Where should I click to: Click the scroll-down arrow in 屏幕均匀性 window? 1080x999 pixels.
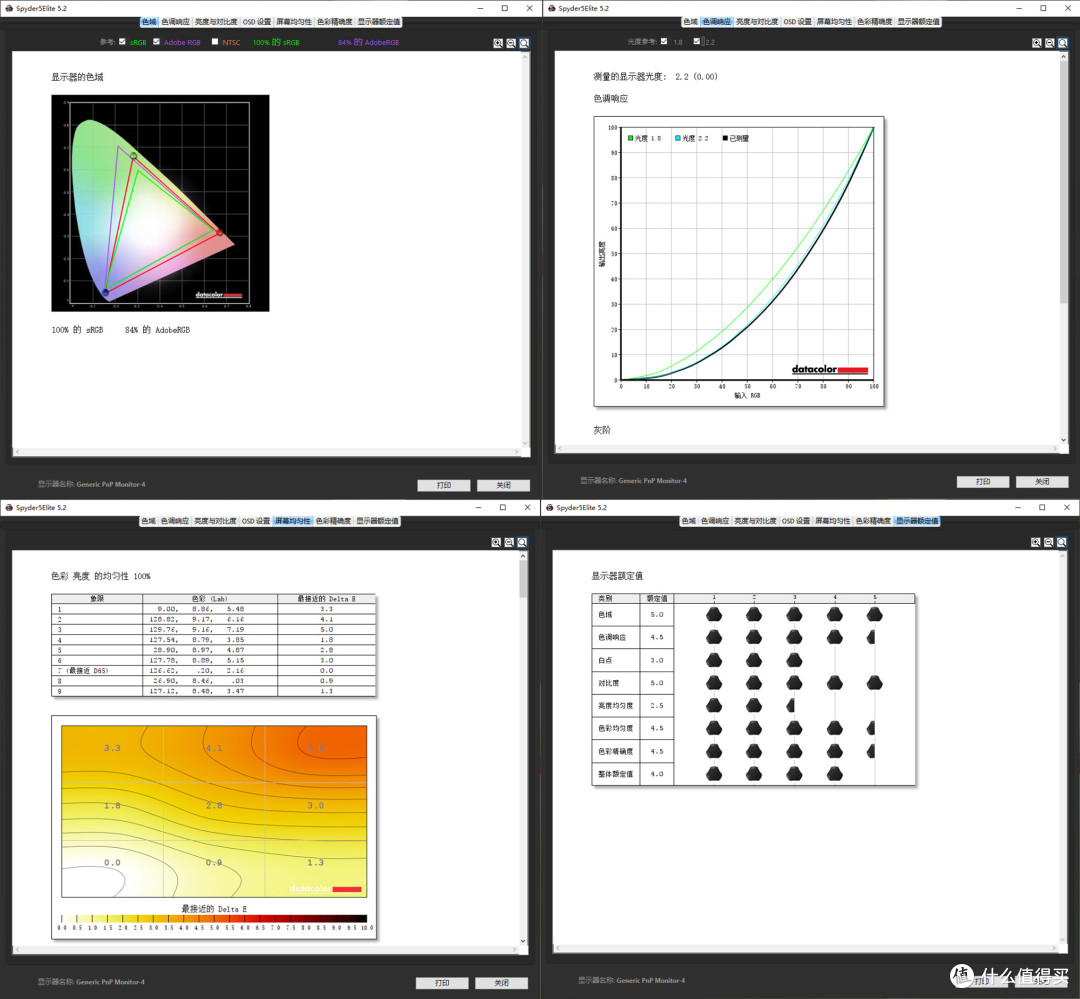click(523, 940)
